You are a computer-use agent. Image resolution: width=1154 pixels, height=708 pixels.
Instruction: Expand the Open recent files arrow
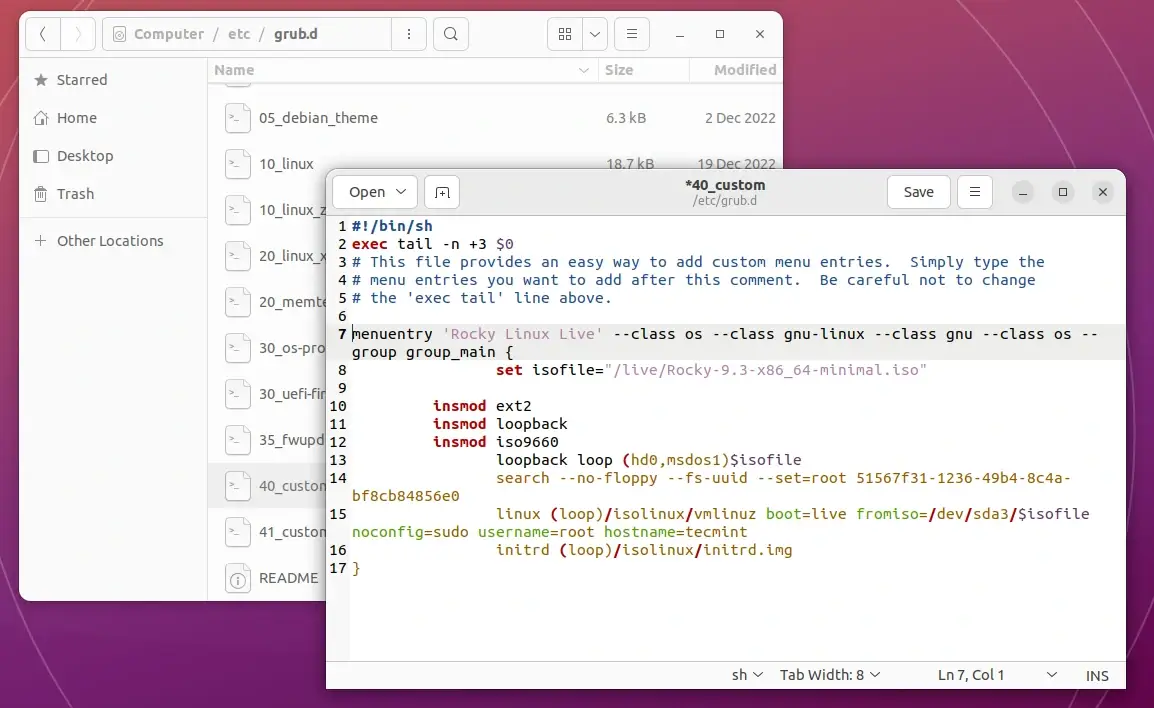pyautogui.click(x=402, y=192)
